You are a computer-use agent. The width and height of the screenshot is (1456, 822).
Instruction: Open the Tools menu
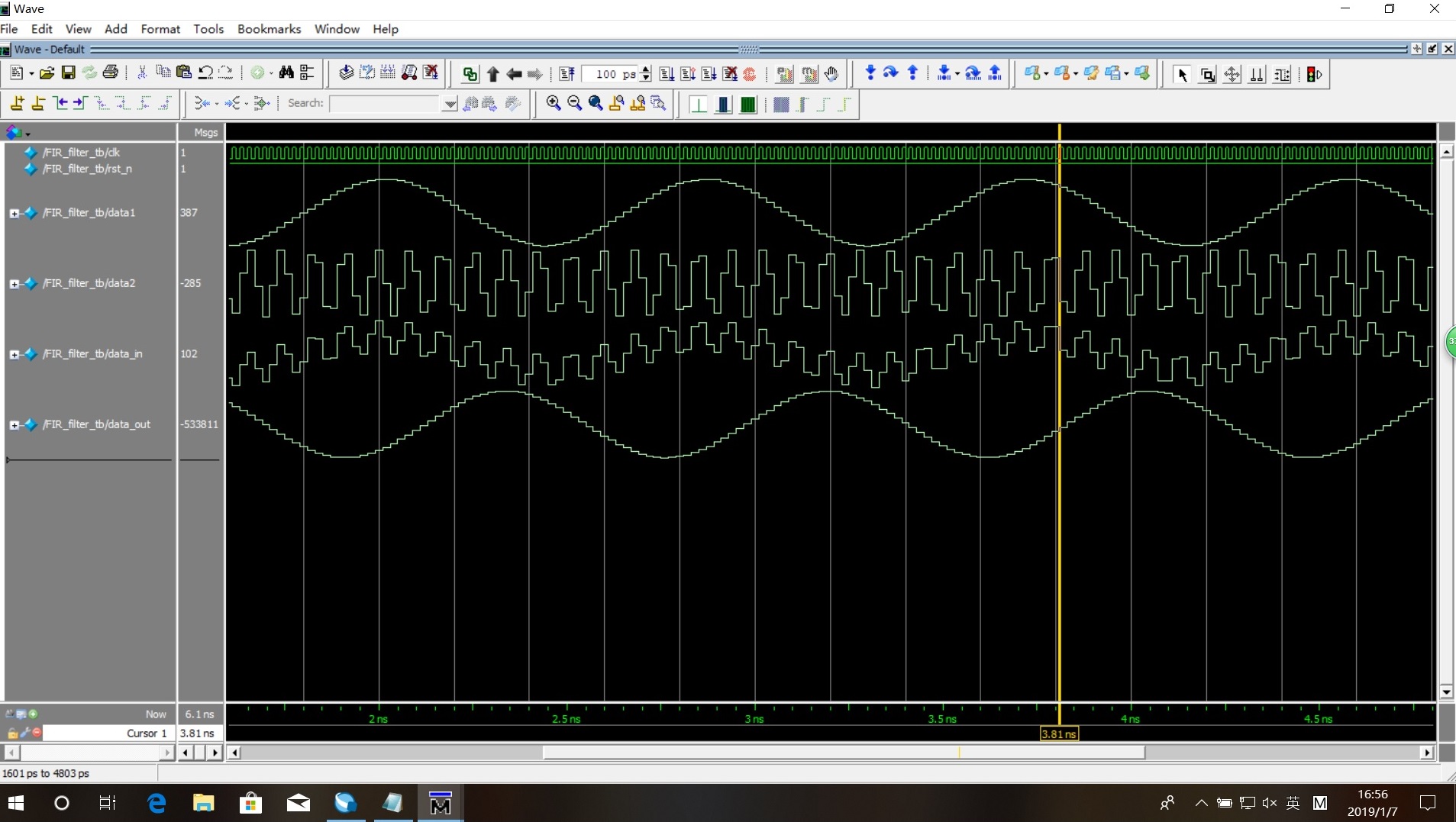208,29
